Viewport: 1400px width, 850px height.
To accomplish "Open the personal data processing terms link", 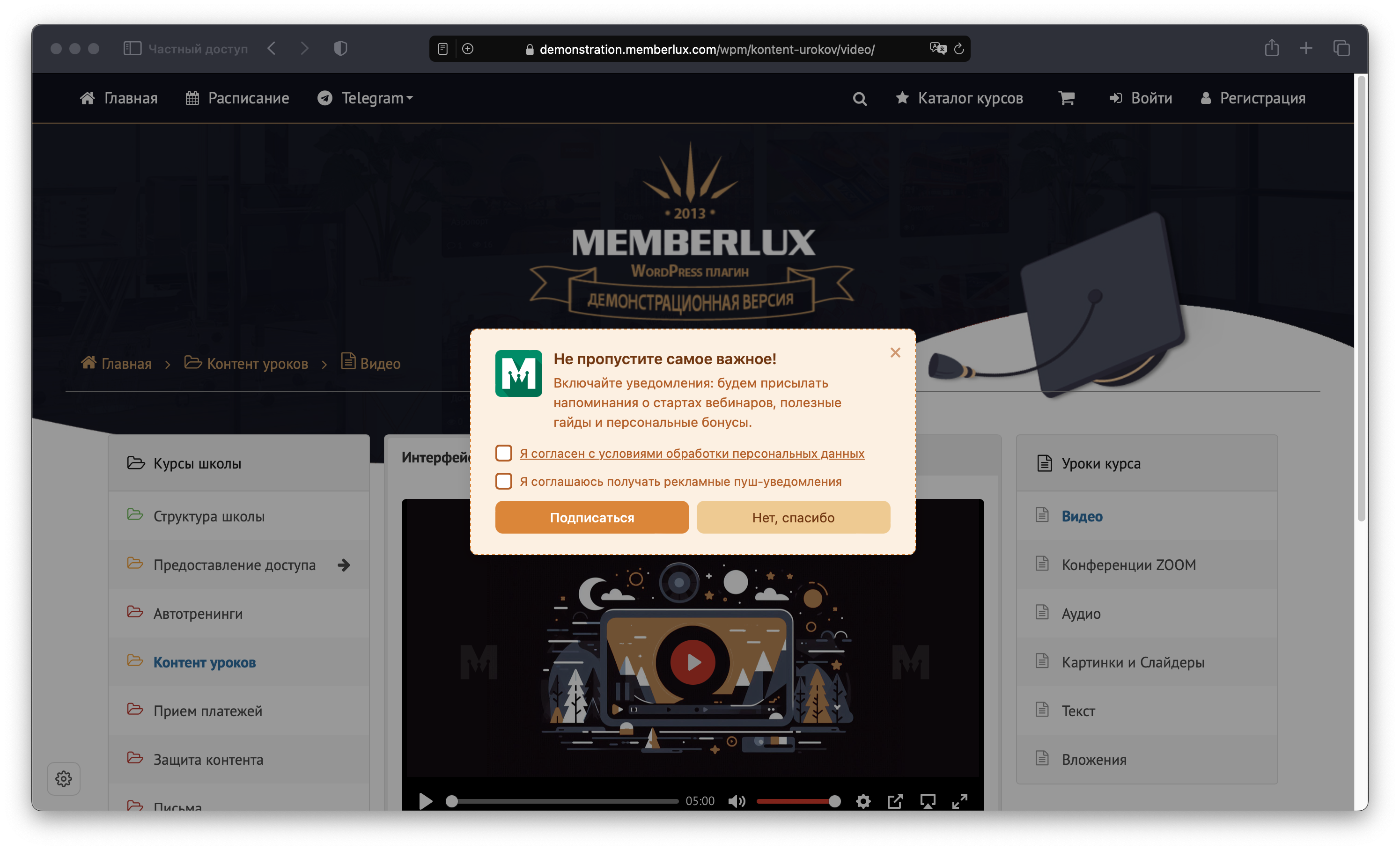I will point(692,453).
